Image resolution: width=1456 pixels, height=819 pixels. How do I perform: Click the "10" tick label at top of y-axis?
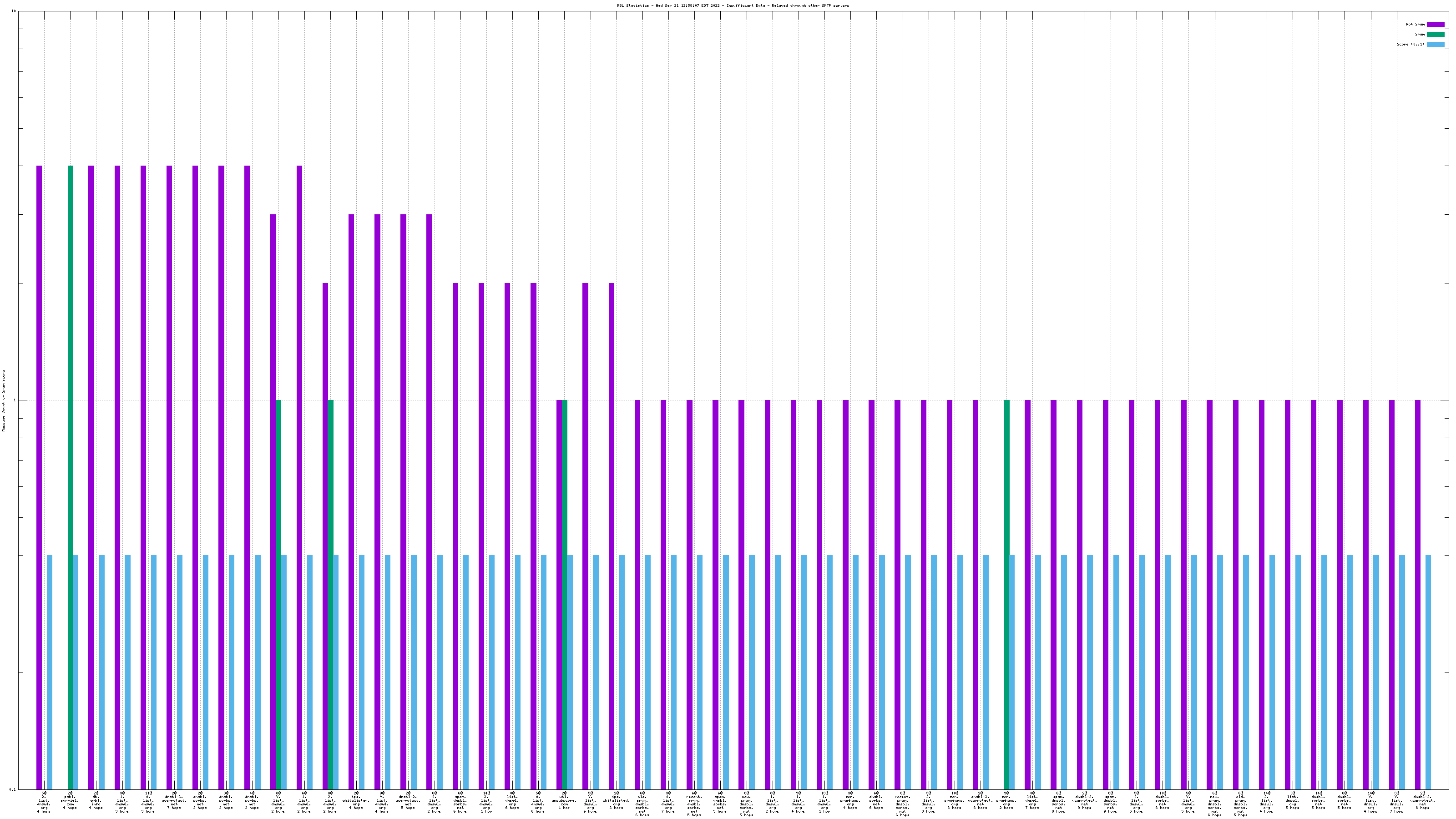click(14, 11)
